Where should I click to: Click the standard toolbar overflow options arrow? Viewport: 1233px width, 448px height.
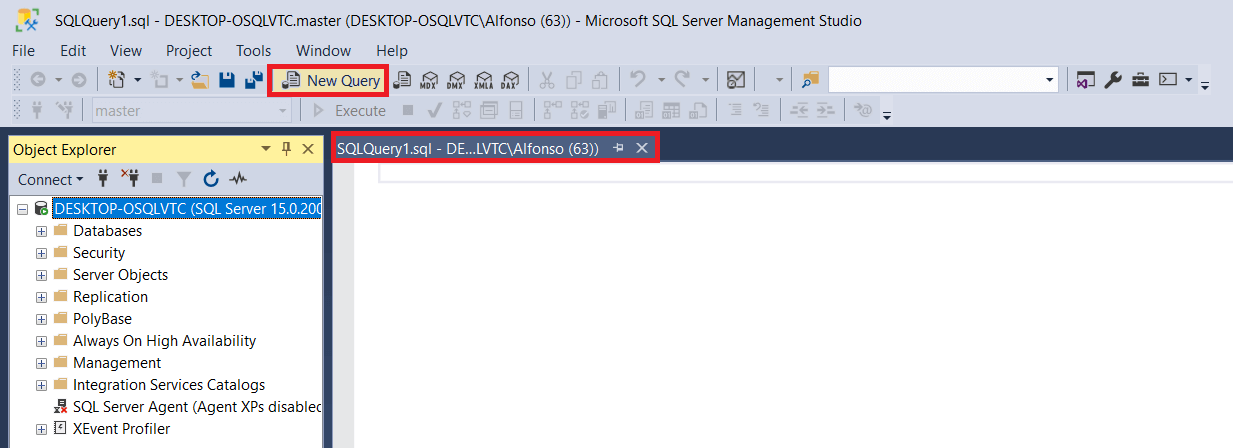1205,86
